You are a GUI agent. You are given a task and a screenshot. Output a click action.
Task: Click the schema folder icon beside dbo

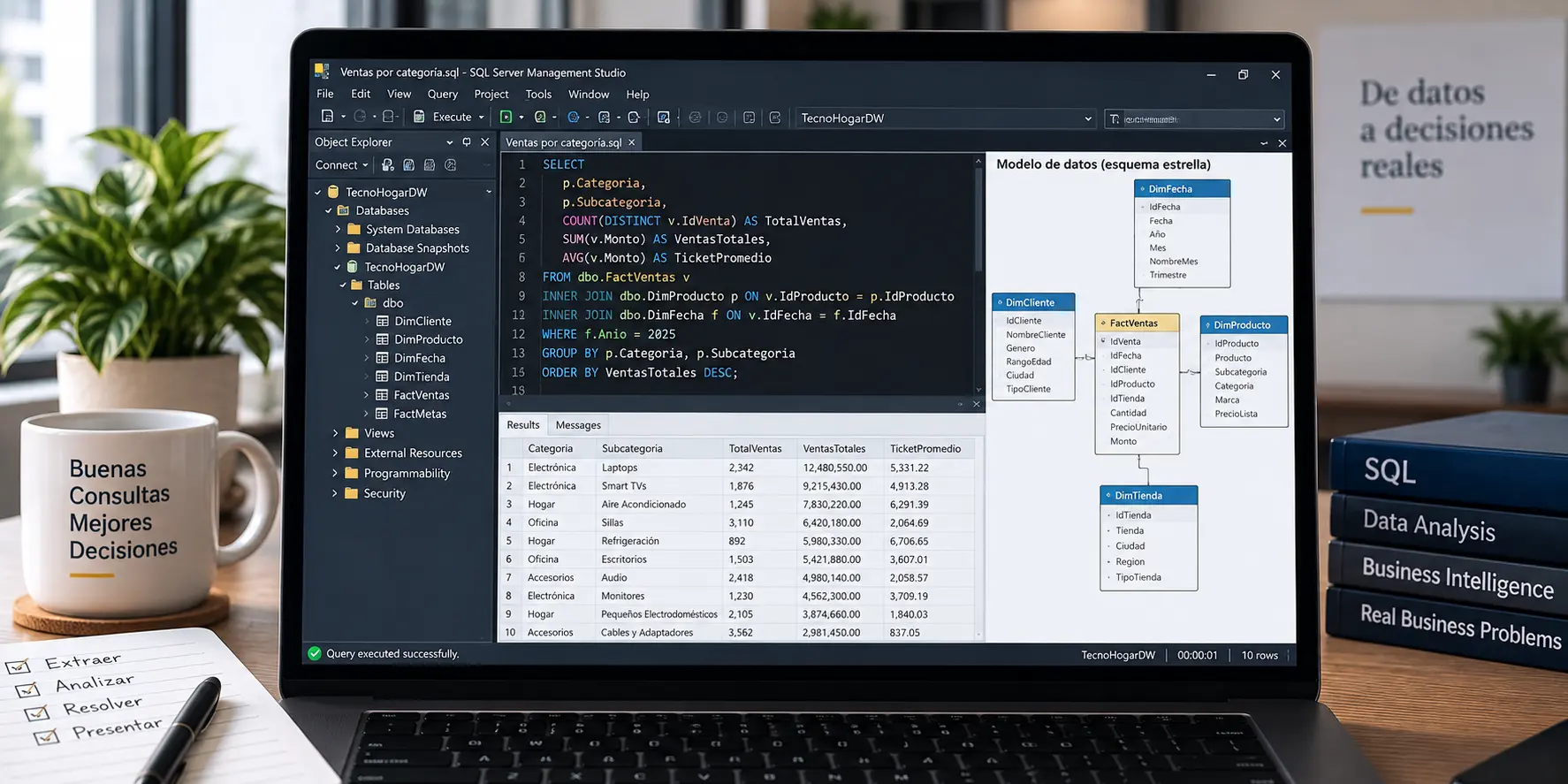click(371, 302)
